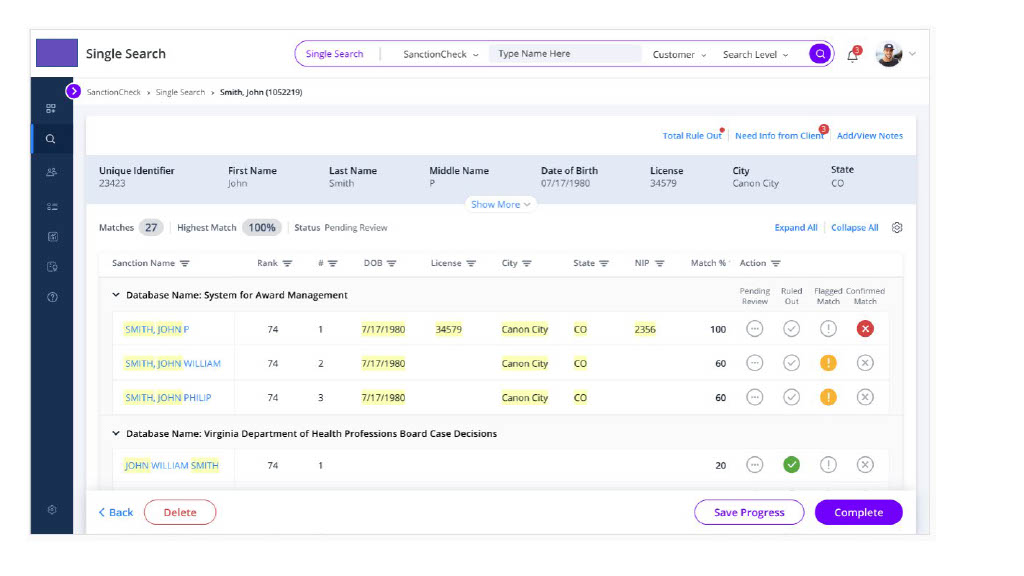The width and height of the screenshot is (1024, 576).
Task: Open Add/View Notes
Action: [870, 136]
